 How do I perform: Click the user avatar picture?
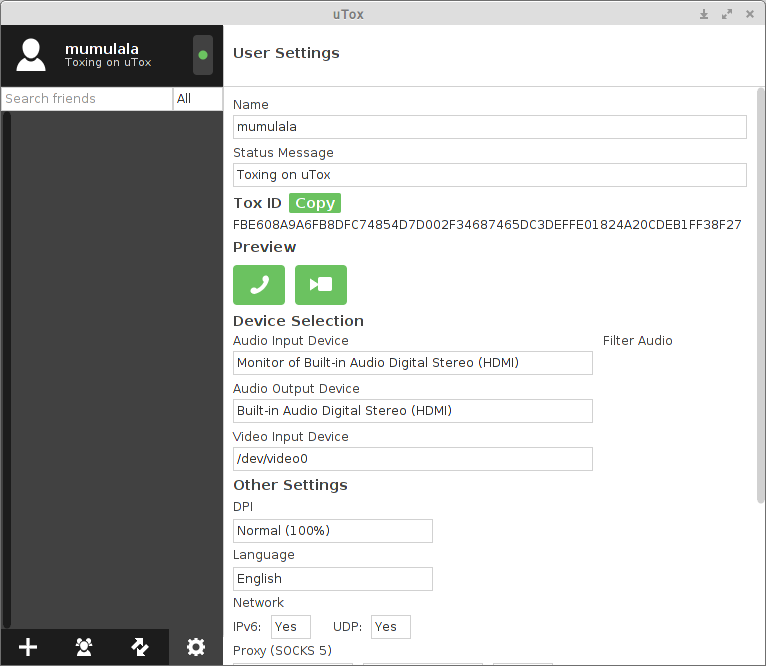click(x=31, y=55)
